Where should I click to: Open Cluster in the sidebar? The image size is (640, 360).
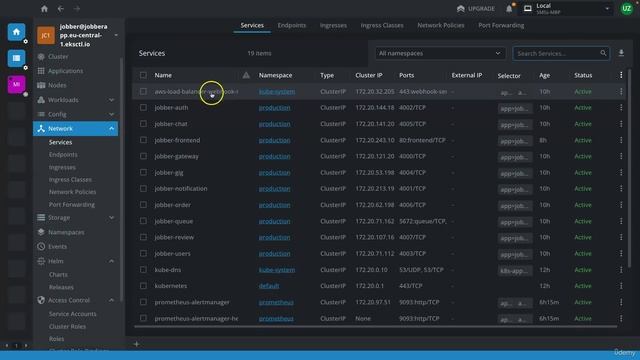coord(58,56)
